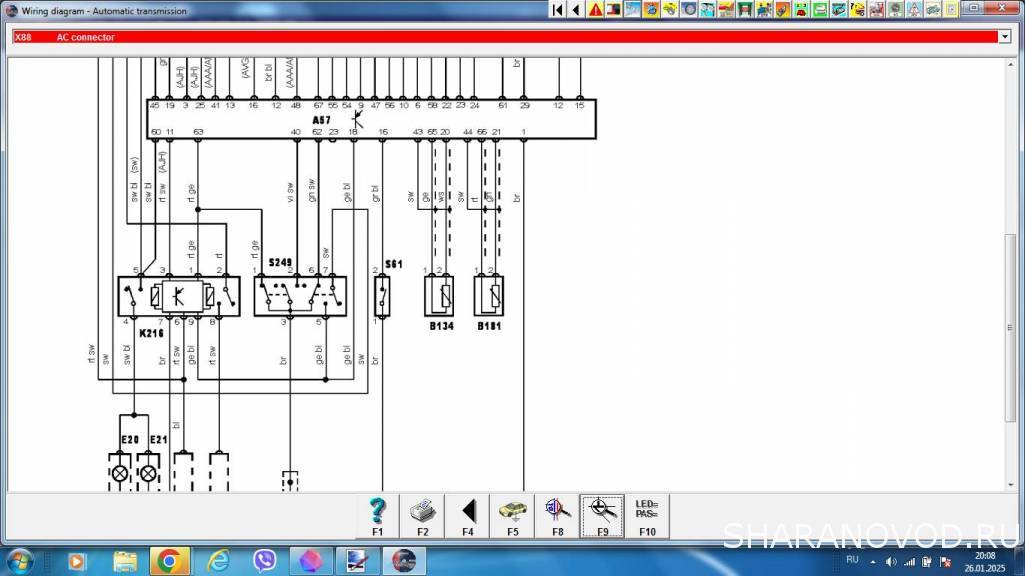This screenshot has width=1025, height=576.
Task: Open F8 component search magnifier
Action: [557, 516]
